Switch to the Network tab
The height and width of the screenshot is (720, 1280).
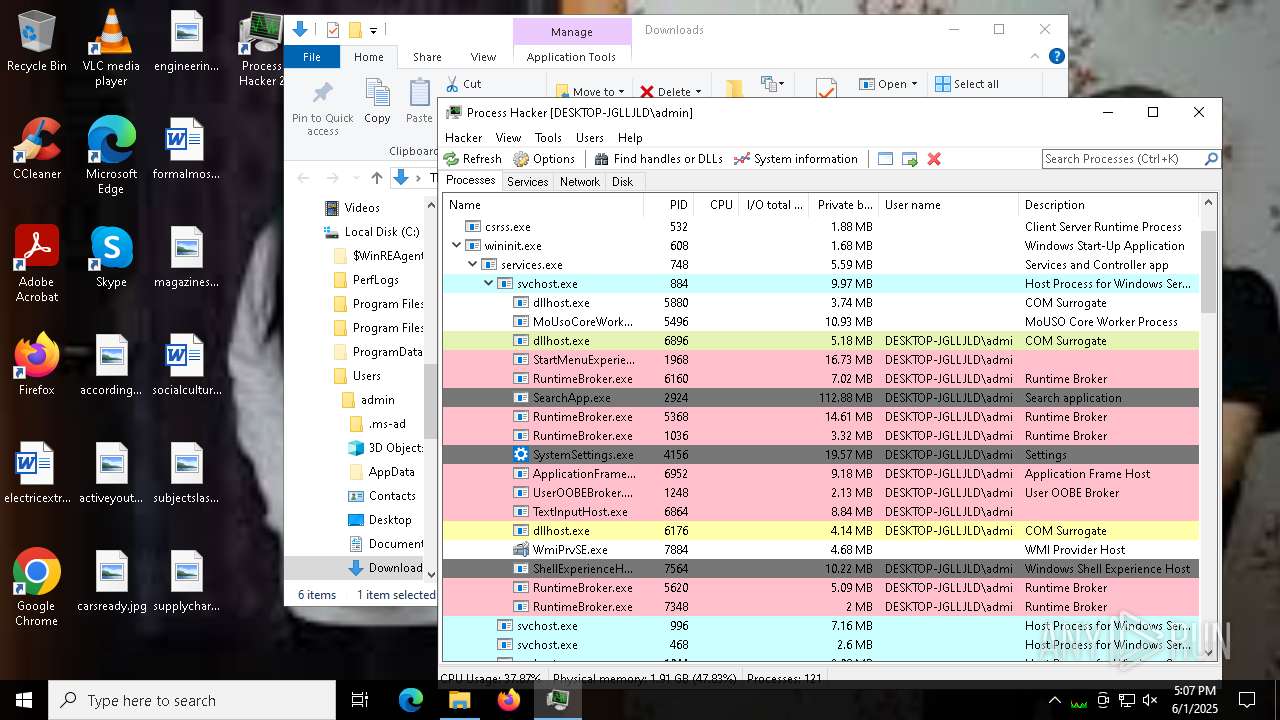(x=580, y=182)
